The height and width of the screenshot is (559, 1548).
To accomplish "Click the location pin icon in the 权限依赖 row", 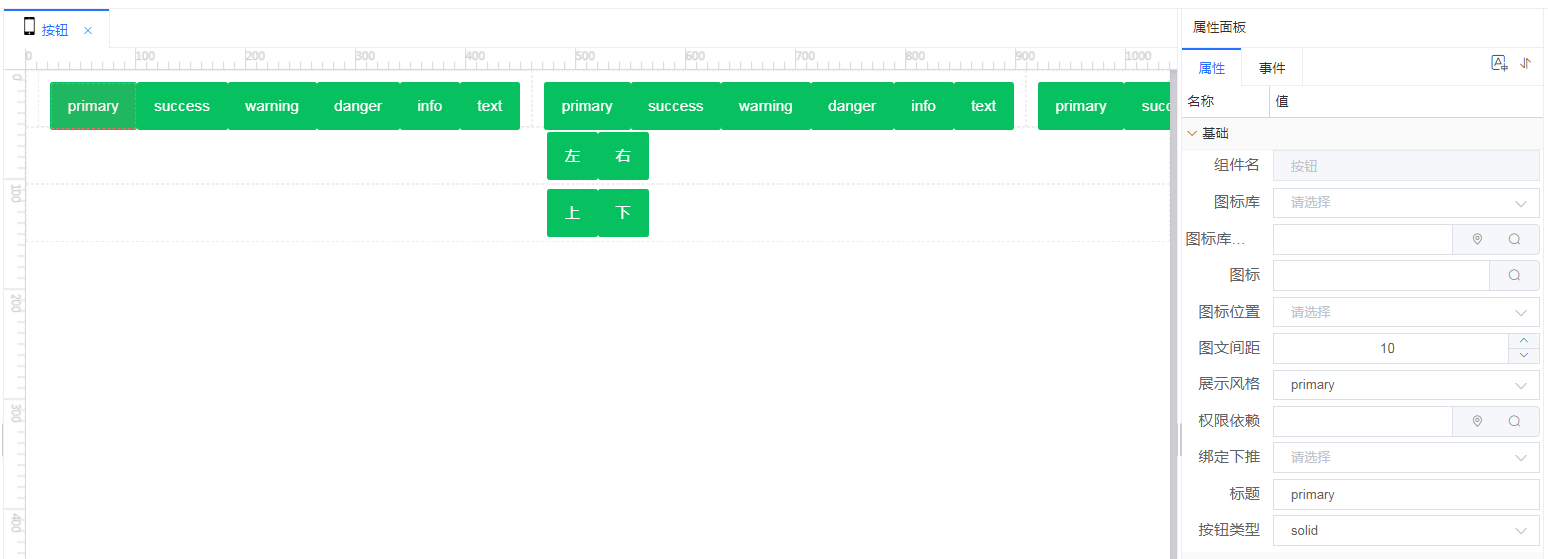I will tap(1477, 421).
